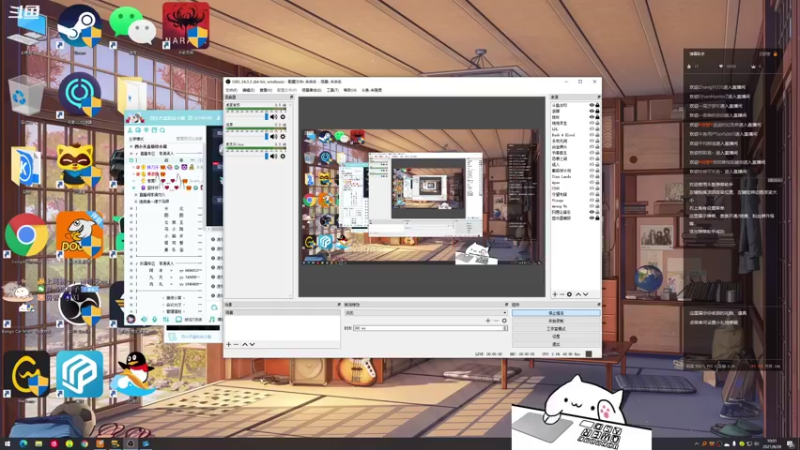The image size is (800, 450).
Task: Click transition duration stepper arrows
Action: click(506, 328)
